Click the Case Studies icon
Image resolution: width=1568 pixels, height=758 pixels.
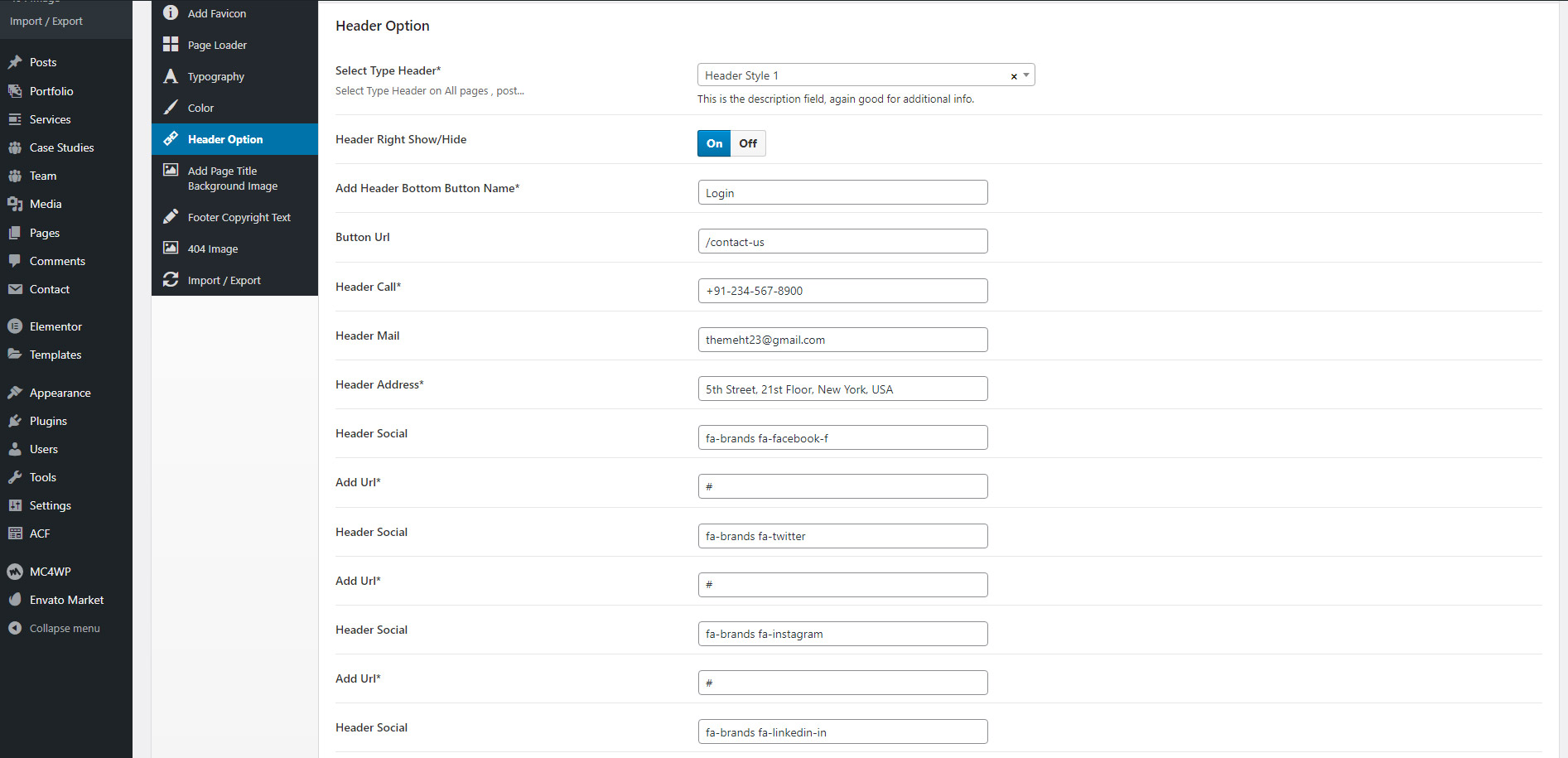click(15, 147)
